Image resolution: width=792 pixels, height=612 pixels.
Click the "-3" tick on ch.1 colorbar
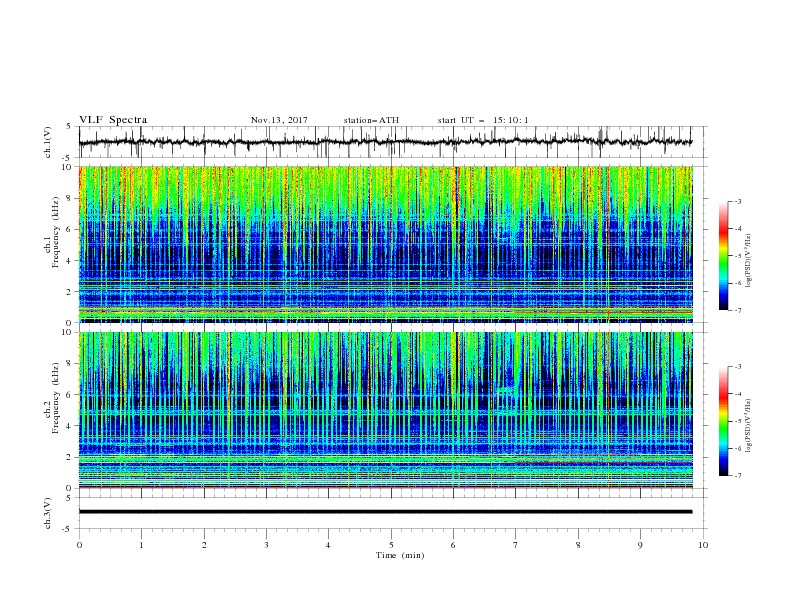(x=737, y=201)
